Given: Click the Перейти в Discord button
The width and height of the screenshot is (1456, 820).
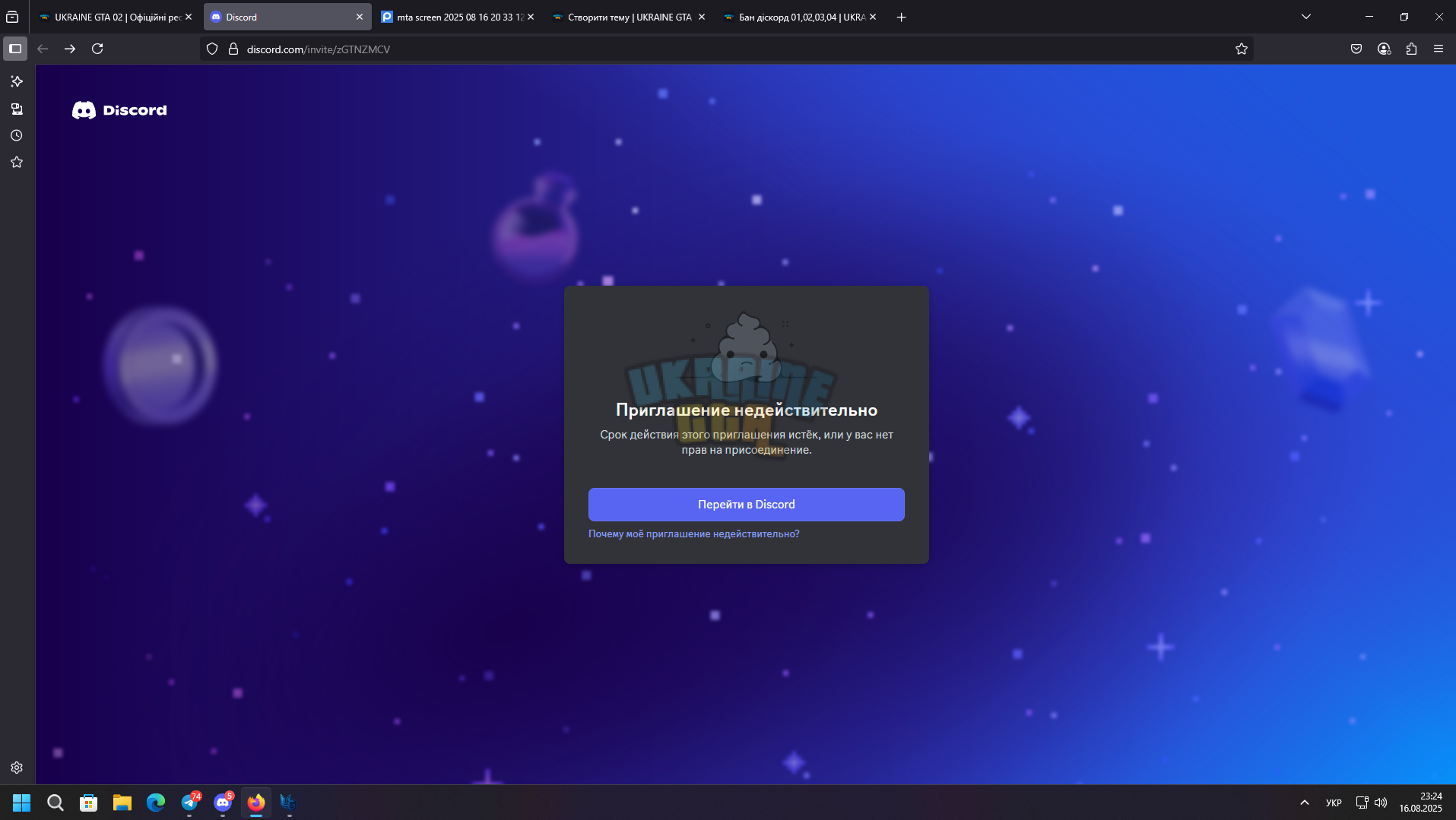Looking at the screenshot, I should point(746,505).
